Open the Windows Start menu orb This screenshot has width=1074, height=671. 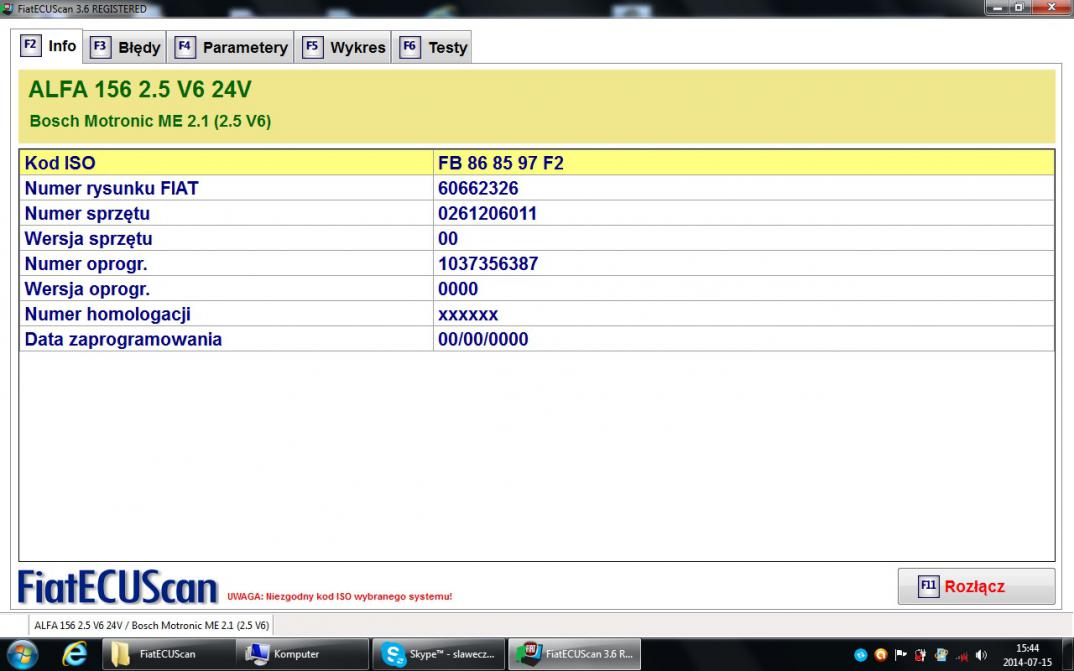pyautogui.click(x=23, y=654)
